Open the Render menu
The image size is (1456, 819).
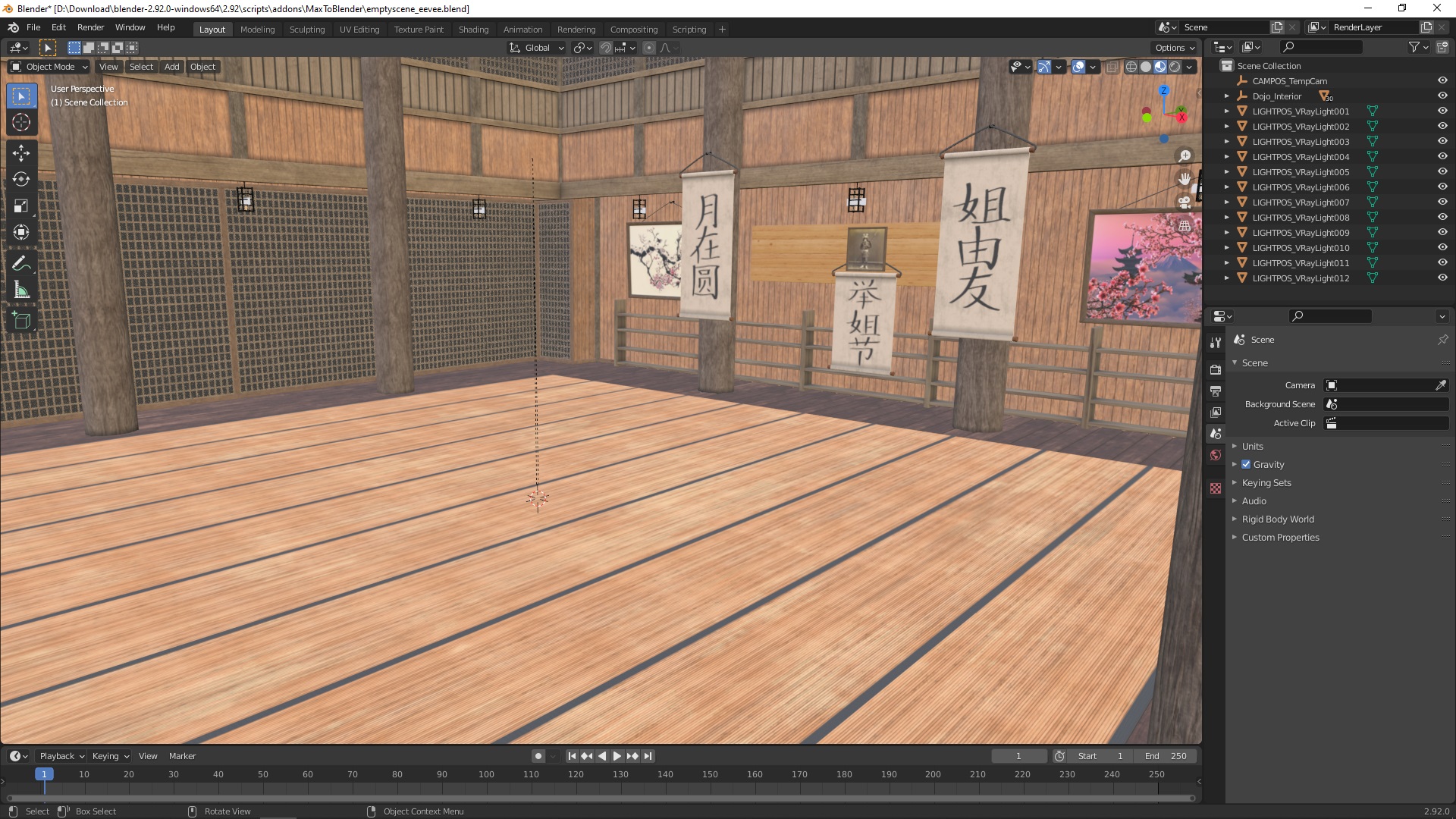(x=90, y=27)
